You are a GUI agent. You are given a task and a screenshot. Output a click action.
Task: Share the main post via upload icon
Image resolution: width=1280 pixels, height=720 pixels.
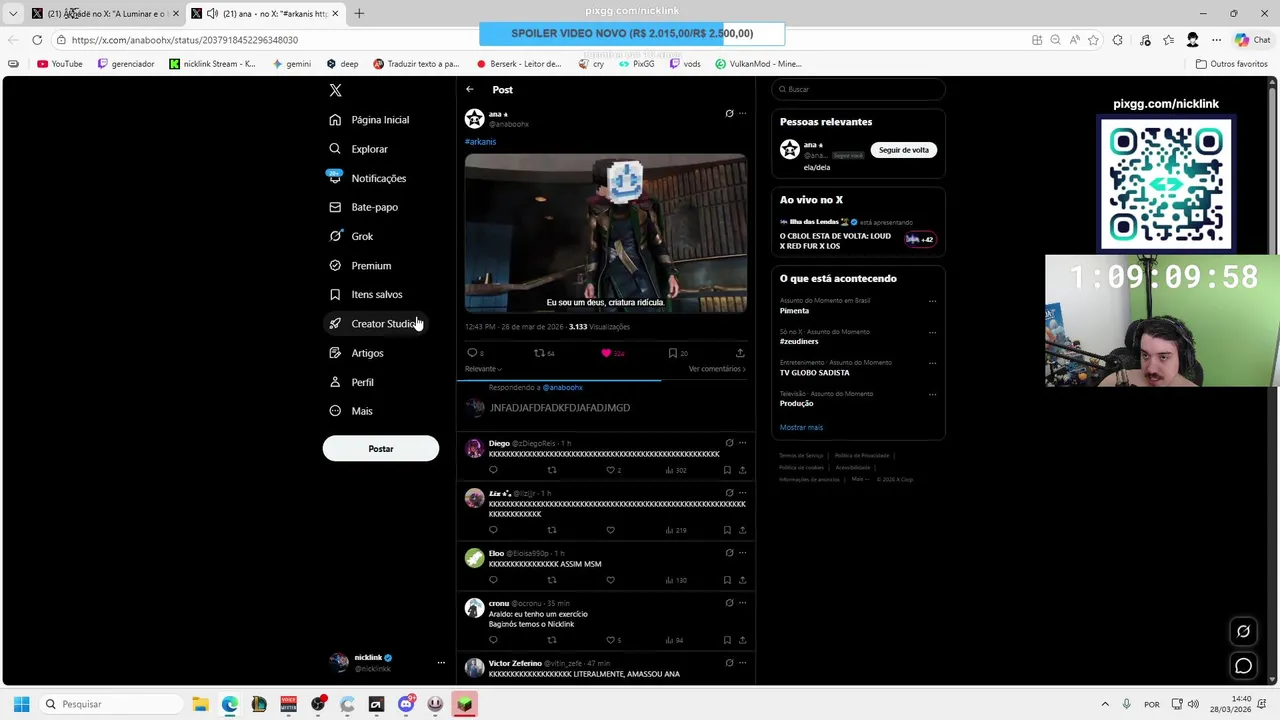(740, 353)
